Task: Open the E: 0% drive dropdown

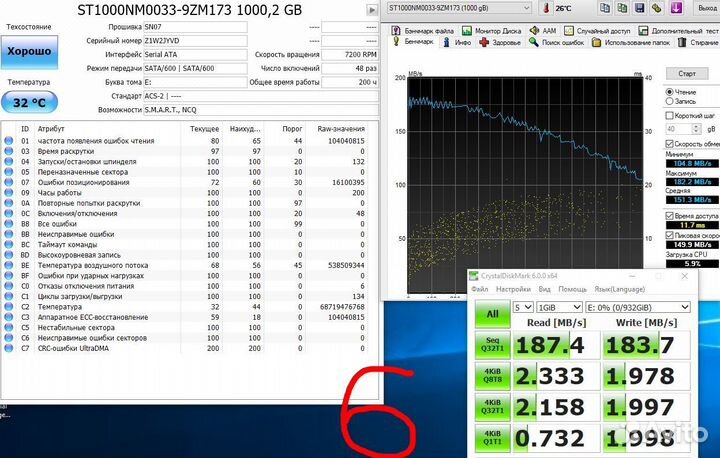Action: [x=638, y=307]
